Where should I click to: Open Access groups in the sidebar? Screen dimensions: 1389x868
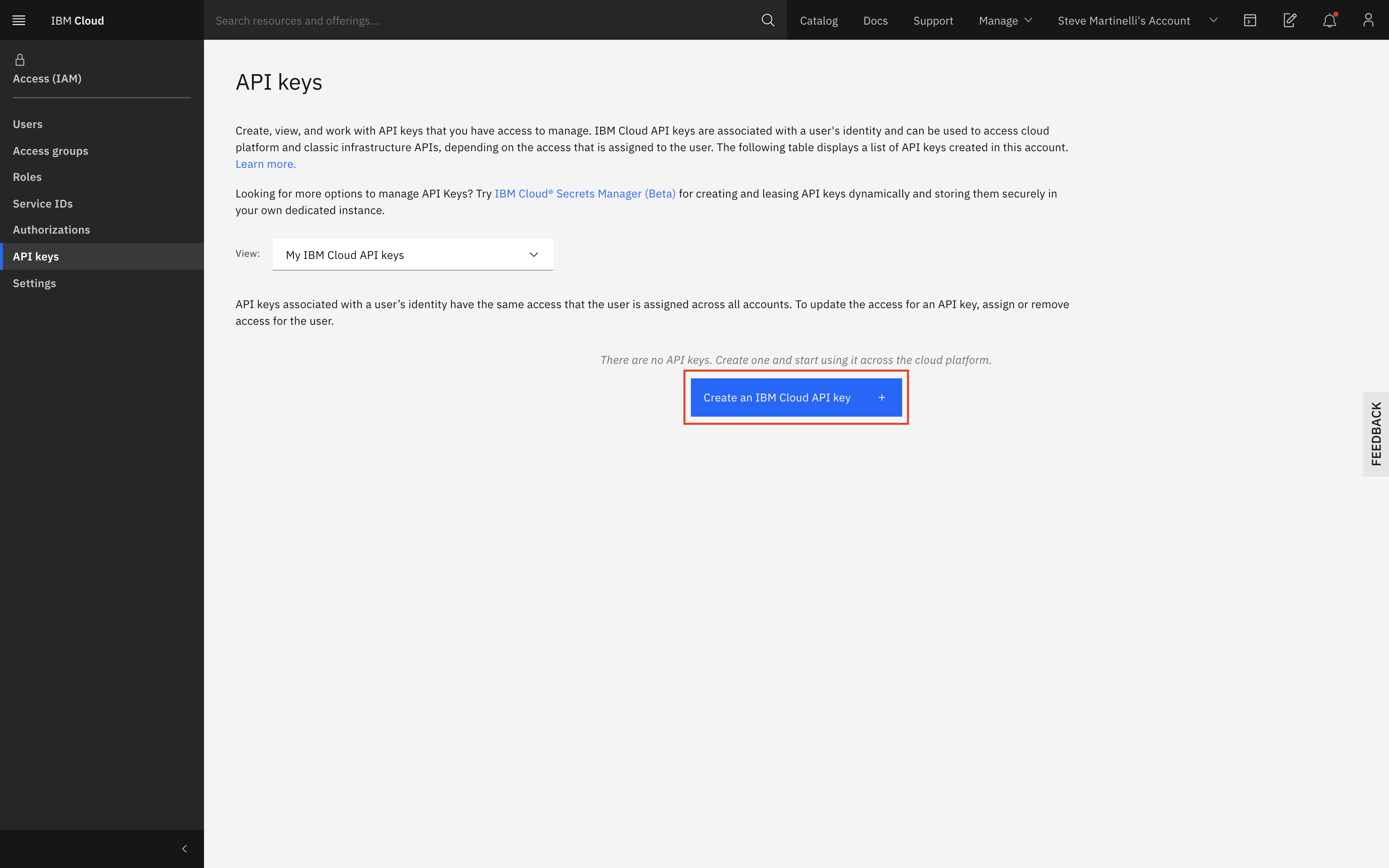tap(51, 151)
